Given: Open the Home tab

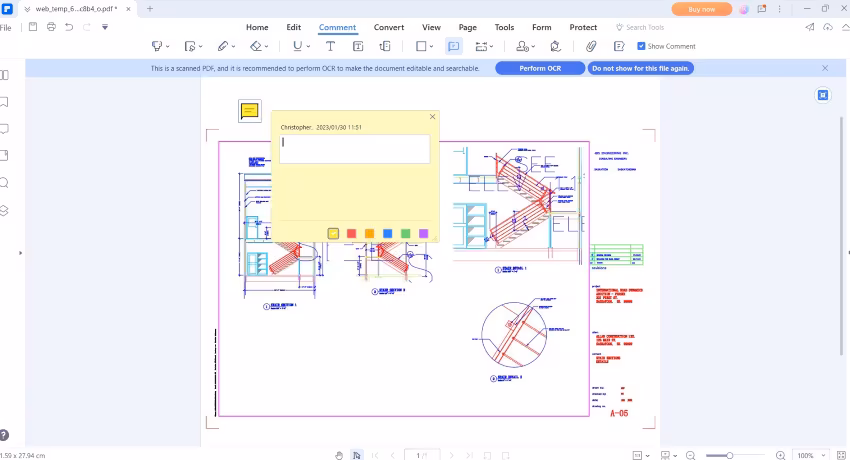Looking at the screenshot, I should (x=257, y=27).
